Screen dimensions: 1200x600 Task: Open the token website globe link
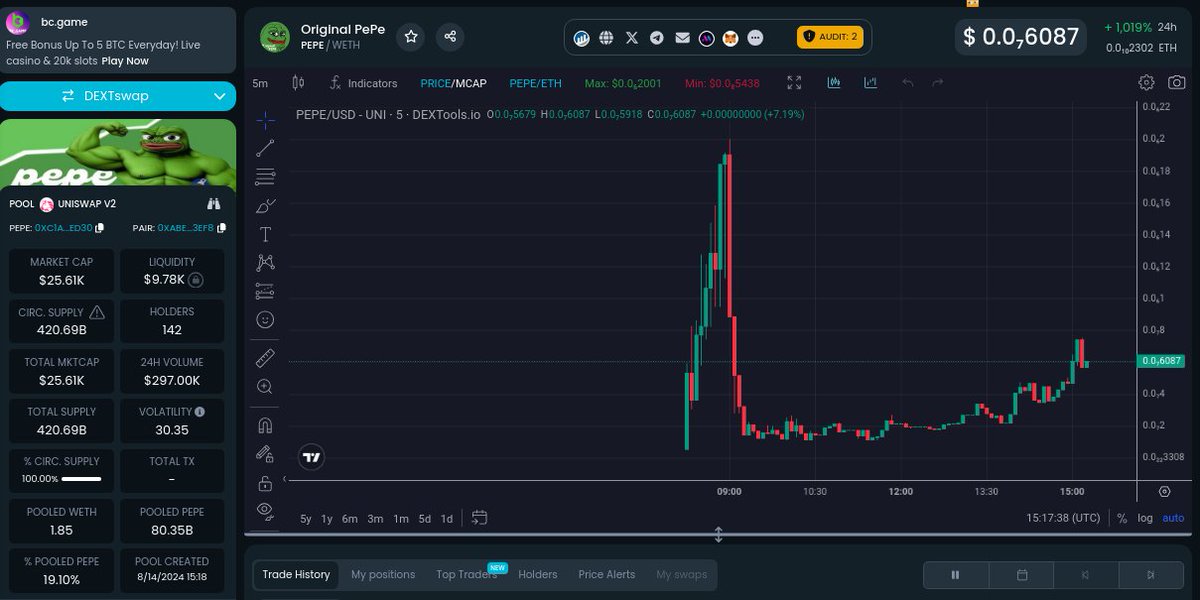click(x=606, y=38)
